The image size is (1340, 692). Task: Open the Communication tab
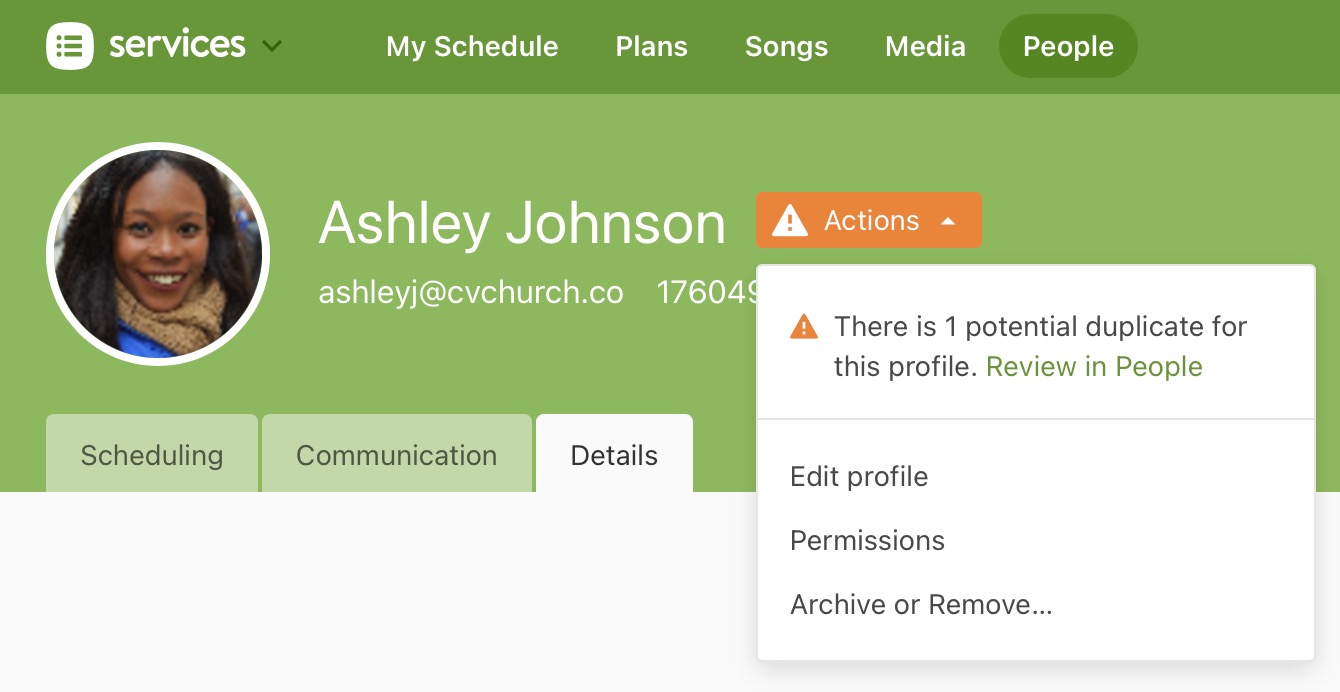(396, 455)
